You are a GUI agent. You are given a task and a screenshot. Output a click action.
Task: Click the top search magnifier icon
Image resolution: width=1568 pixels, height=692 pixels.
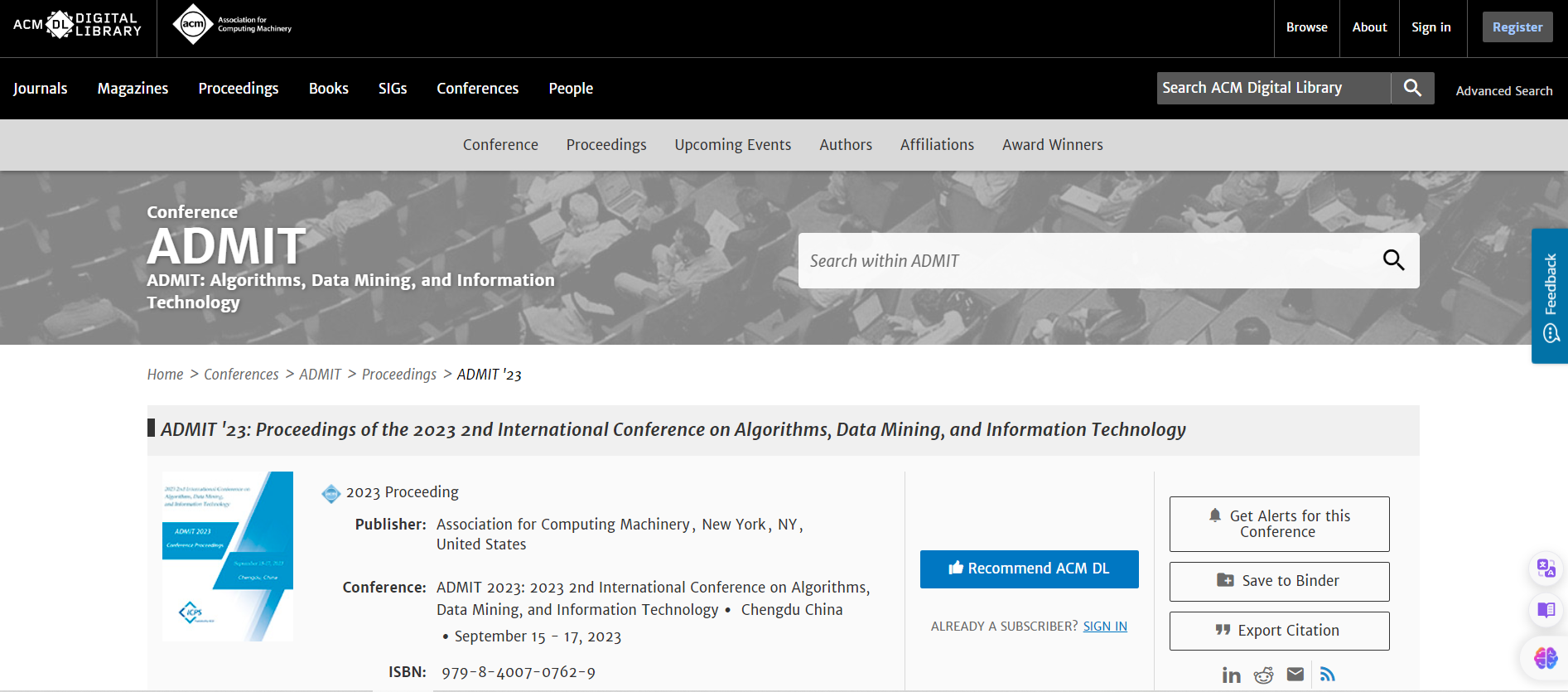1412,88
